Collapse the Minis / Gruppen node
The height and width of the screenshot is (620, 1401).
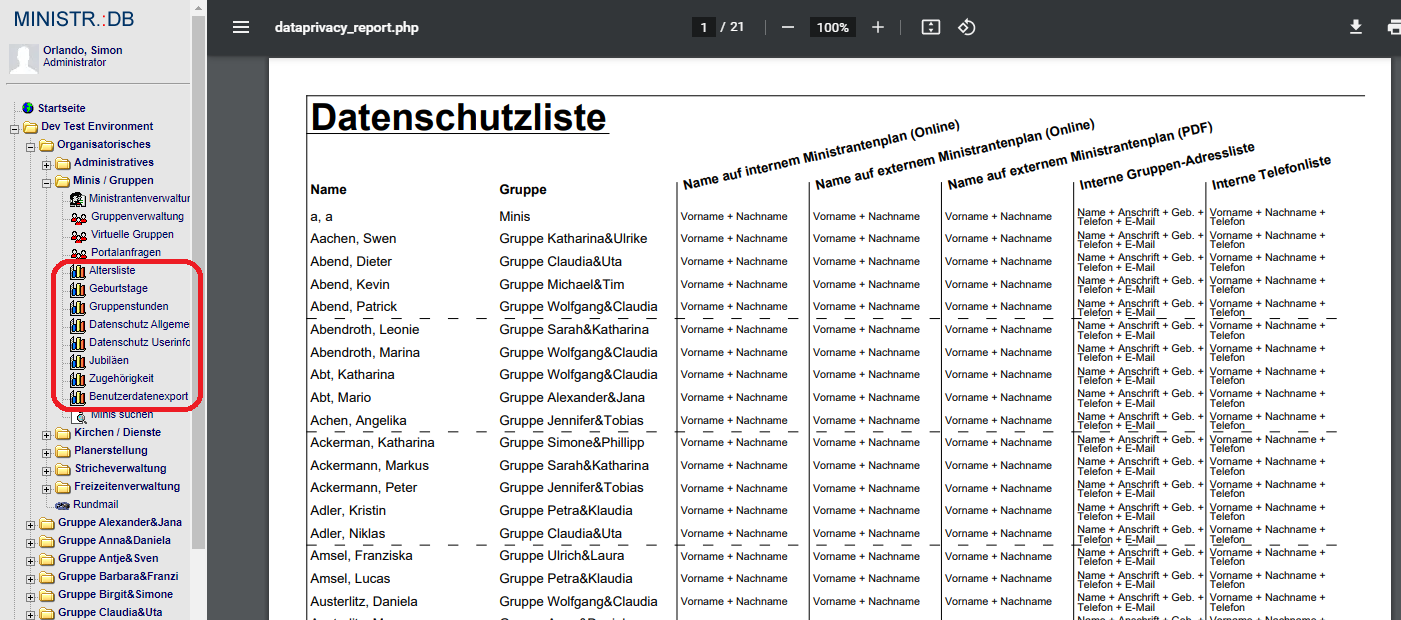pyautogui.click(x=46, y=182)
